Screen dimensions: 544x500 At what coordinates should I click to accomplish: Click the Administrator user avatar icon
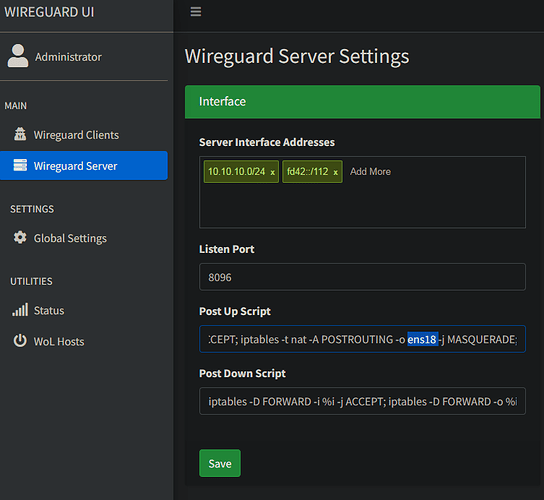point(18,56)
